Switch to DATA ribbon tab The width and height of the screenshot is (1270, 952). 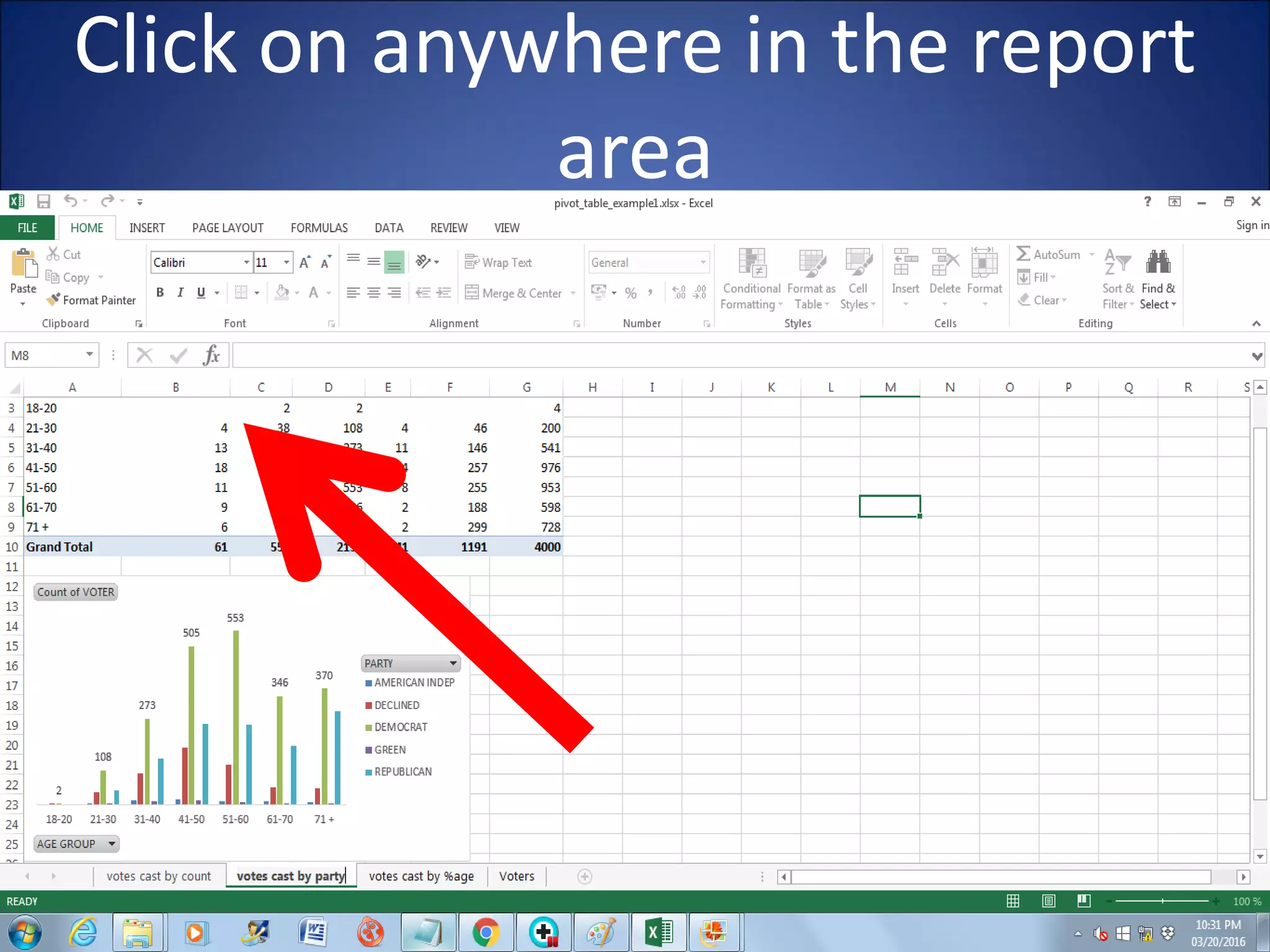point(389,227)
